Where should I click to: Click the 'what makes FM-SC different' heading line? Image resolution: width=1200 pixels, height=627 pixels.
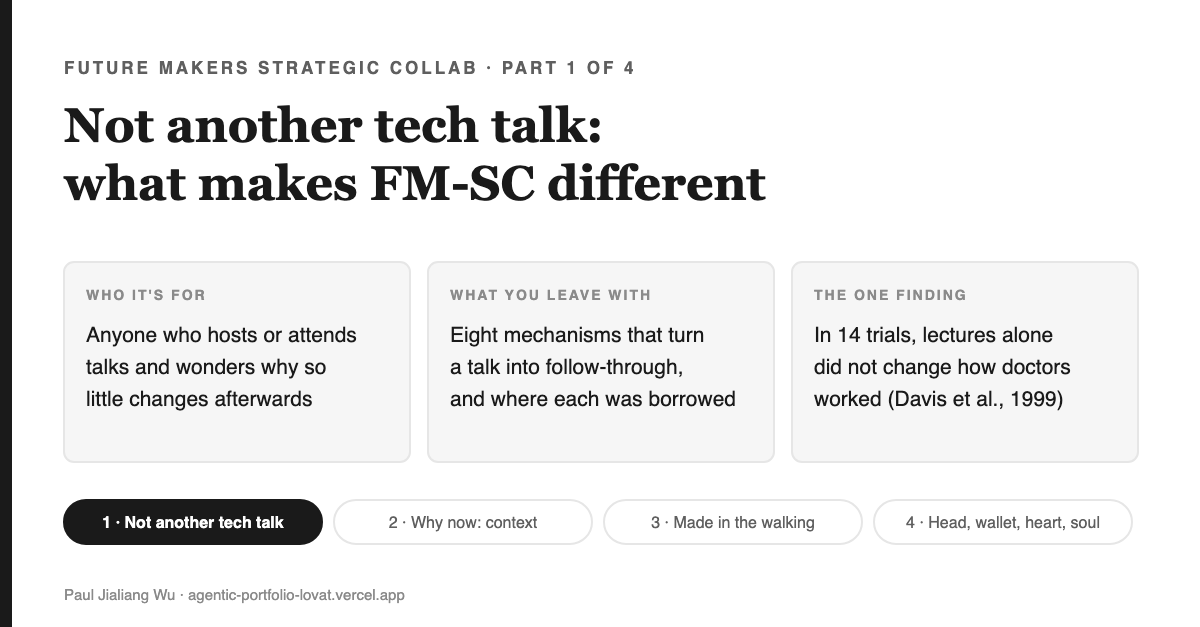coord(415,183)
